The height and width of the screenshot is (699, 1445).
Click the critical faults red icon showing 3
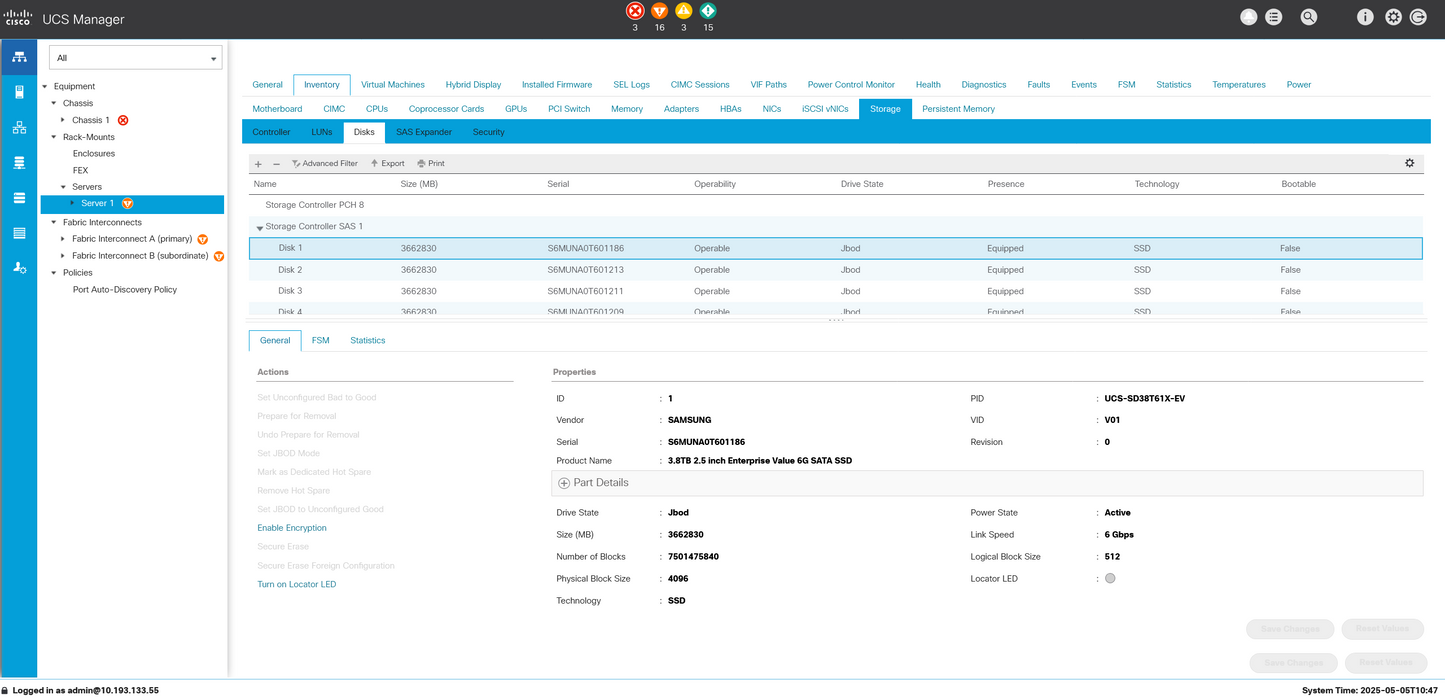click(x=634, y=11)
